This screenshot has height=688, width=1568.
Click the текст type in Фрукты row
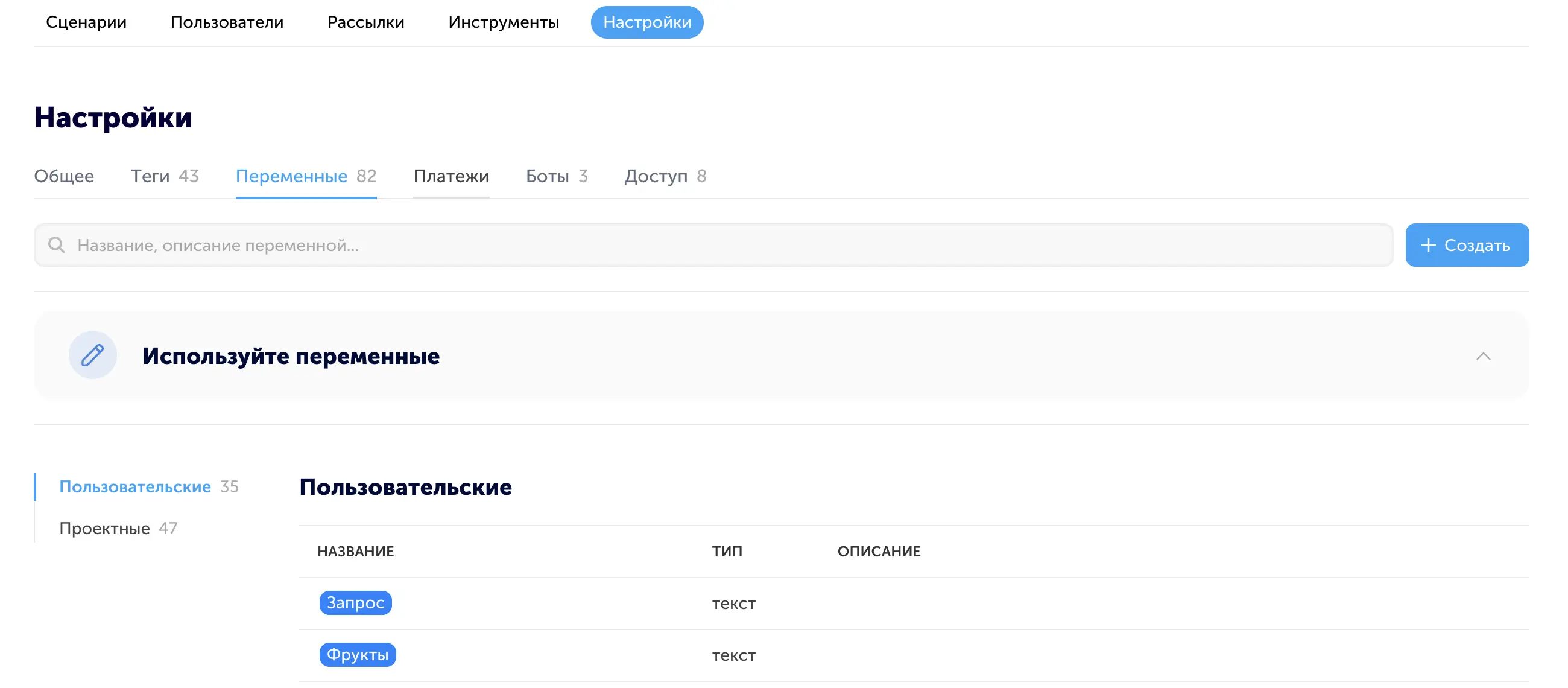(x=733, y=655)
